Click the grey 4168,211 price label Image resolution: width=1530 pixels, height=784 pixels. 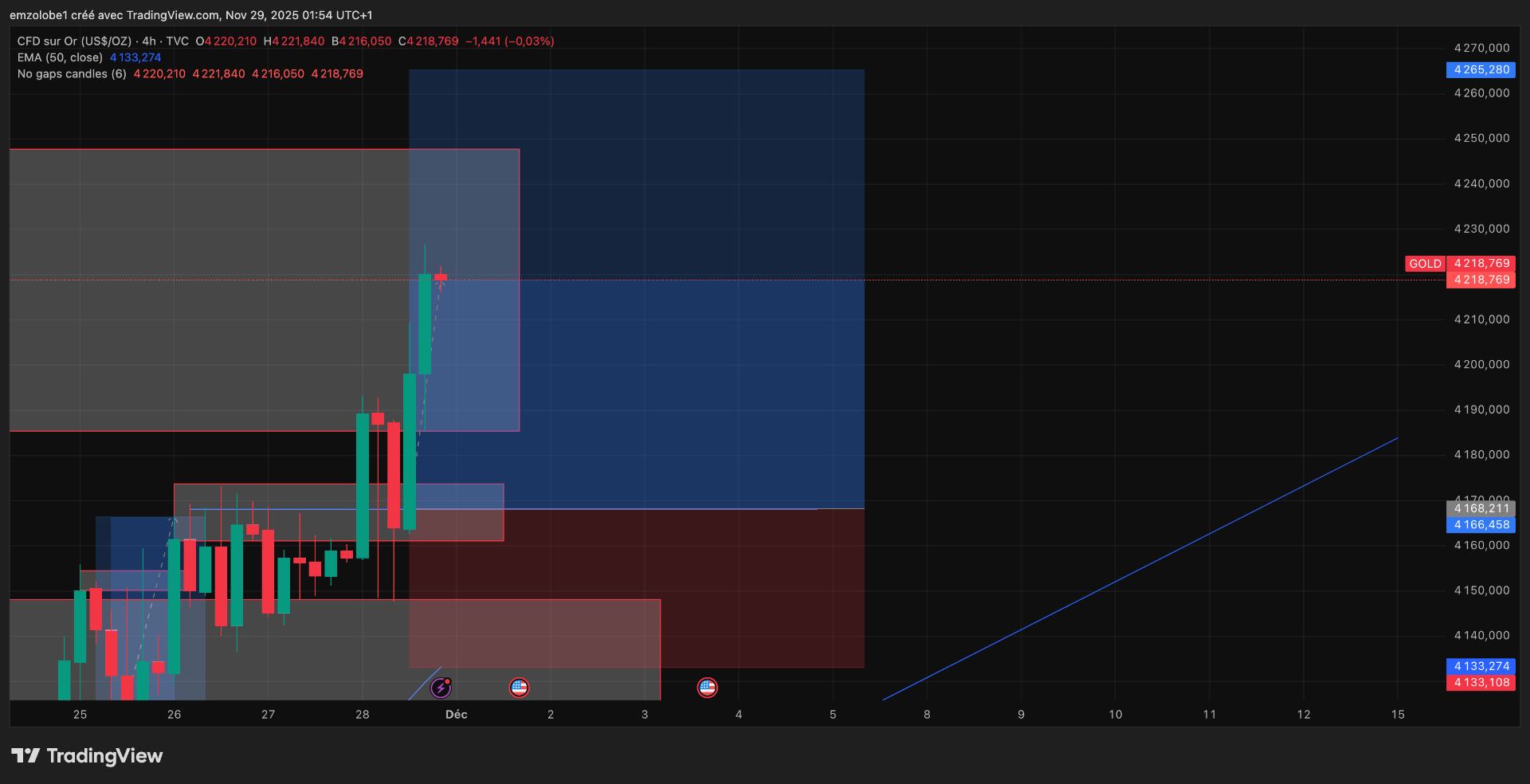pos(1481,508)
